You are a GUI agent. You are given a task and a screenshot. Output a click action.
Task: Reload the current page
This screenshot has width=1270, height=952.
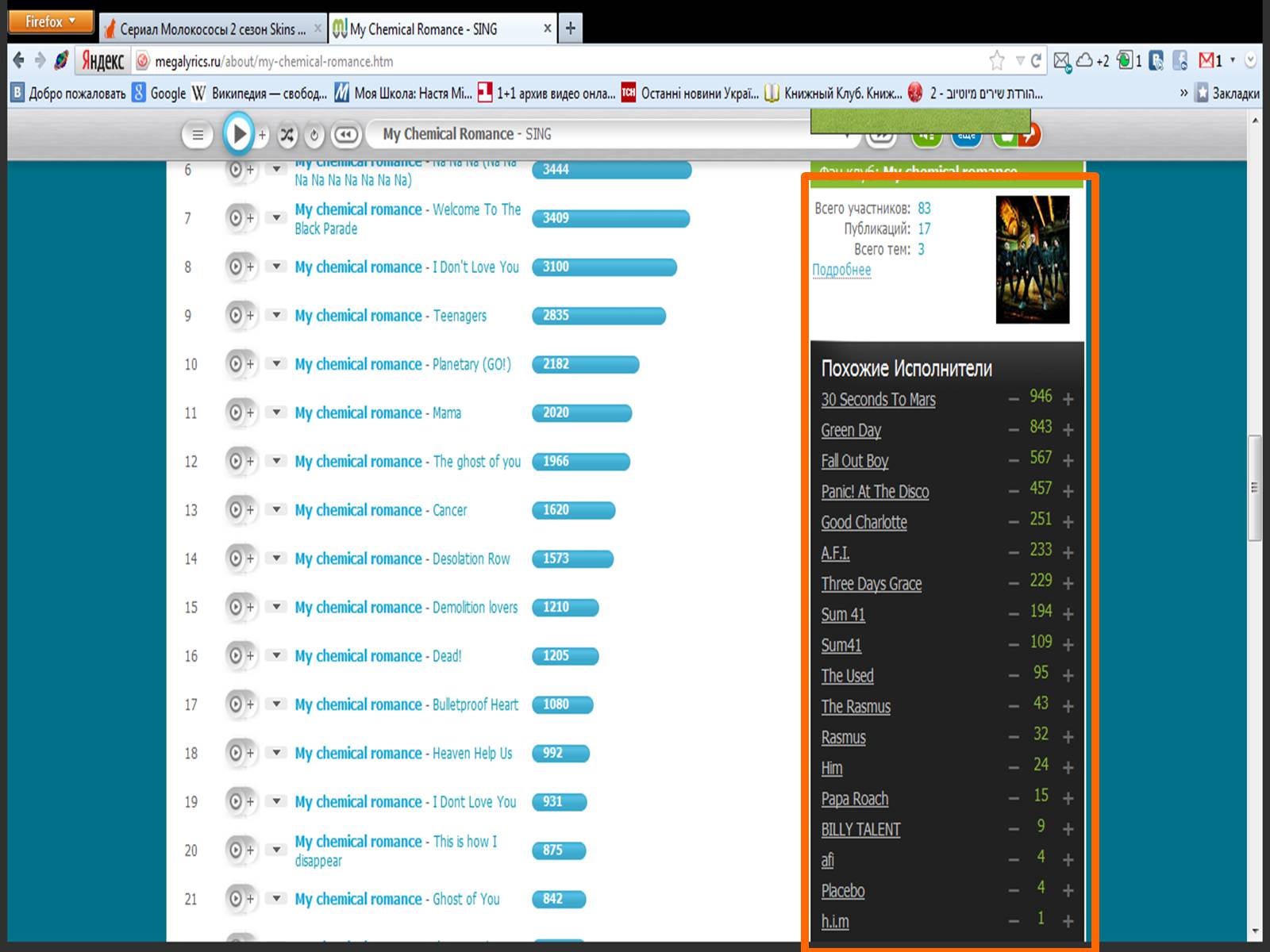click(1036, 60)
